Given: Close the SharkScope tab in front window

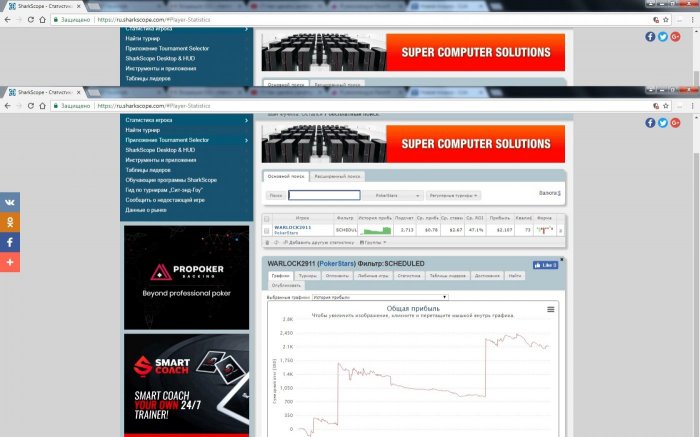Looking at the screenshot, I should pyautogui.click(x=79, y=92).
